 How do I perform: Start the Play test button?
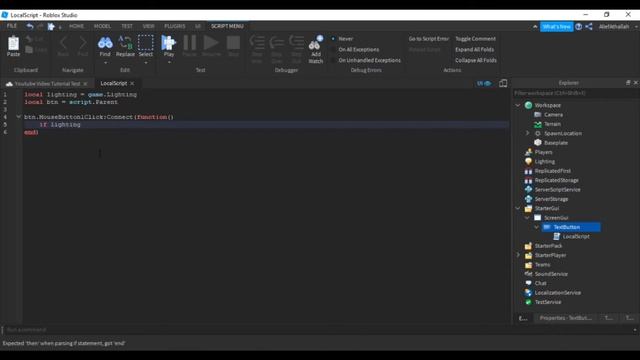click(168, 42)
